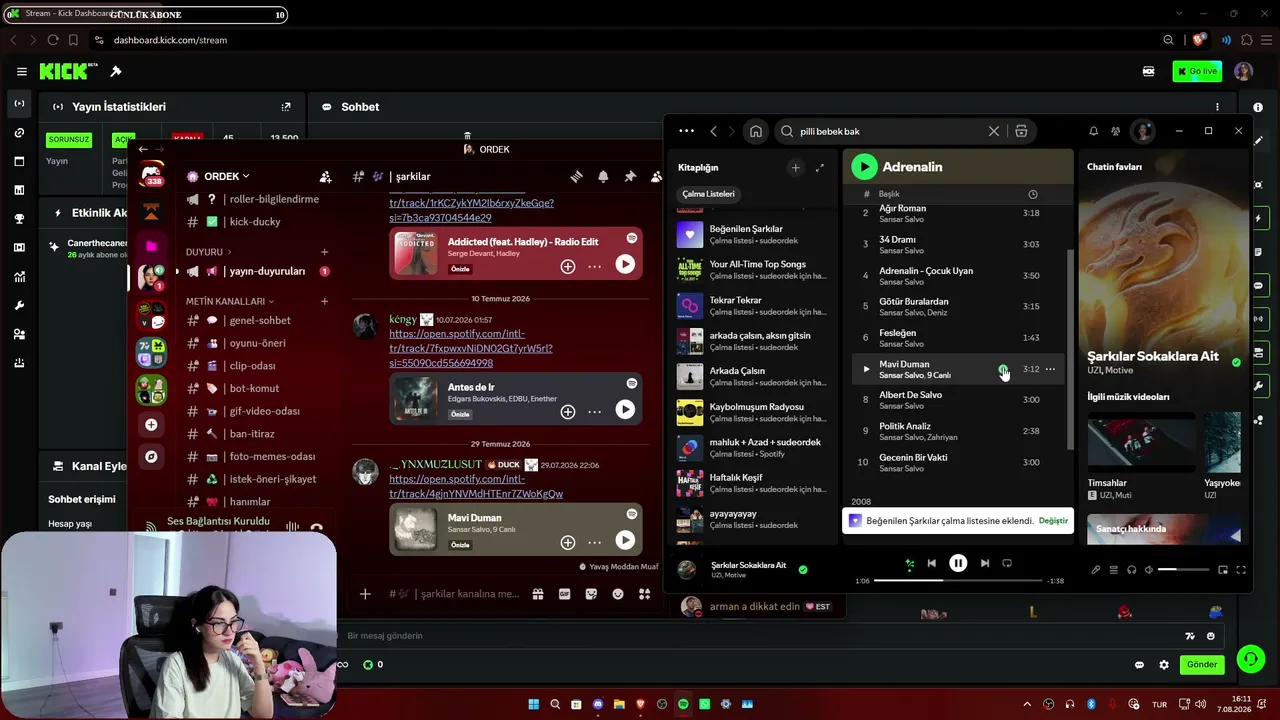This screenshot has width=1280, height=720.
Task: Create a new playlist in Kitaplığın
Action: (796, 168)
